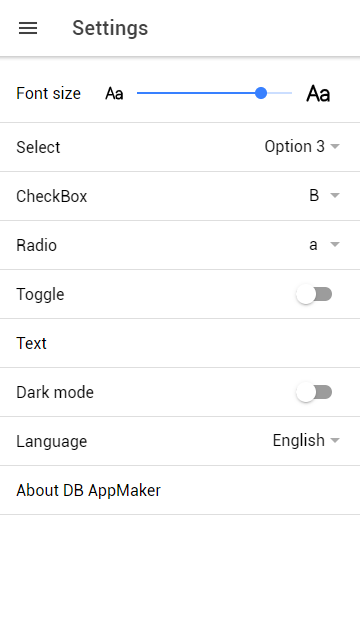Click the Radio value a
This screenshot has width=360, height=640.
pyautogui.click(x=313, y=245)
